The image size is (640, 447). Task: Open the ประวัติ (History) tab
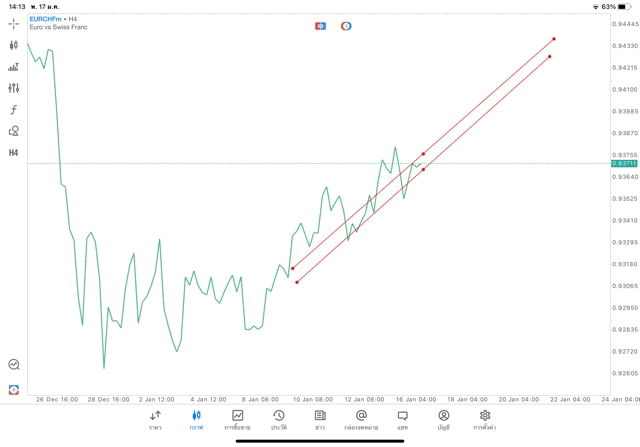[x=279, y=419]
